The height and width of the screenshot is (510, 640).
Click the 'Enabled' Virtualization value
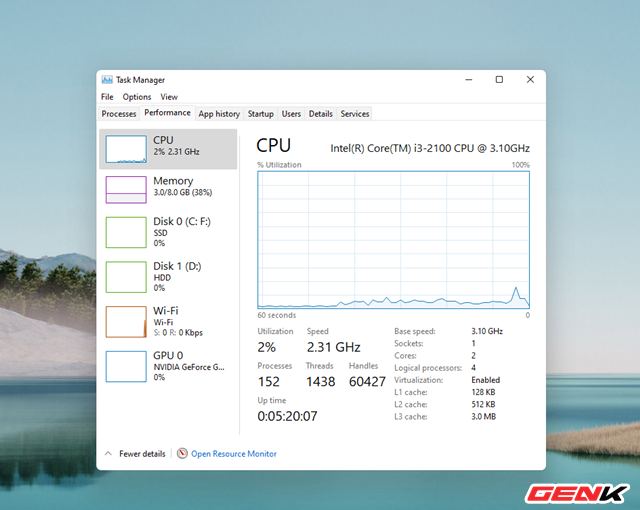point(486,380)
